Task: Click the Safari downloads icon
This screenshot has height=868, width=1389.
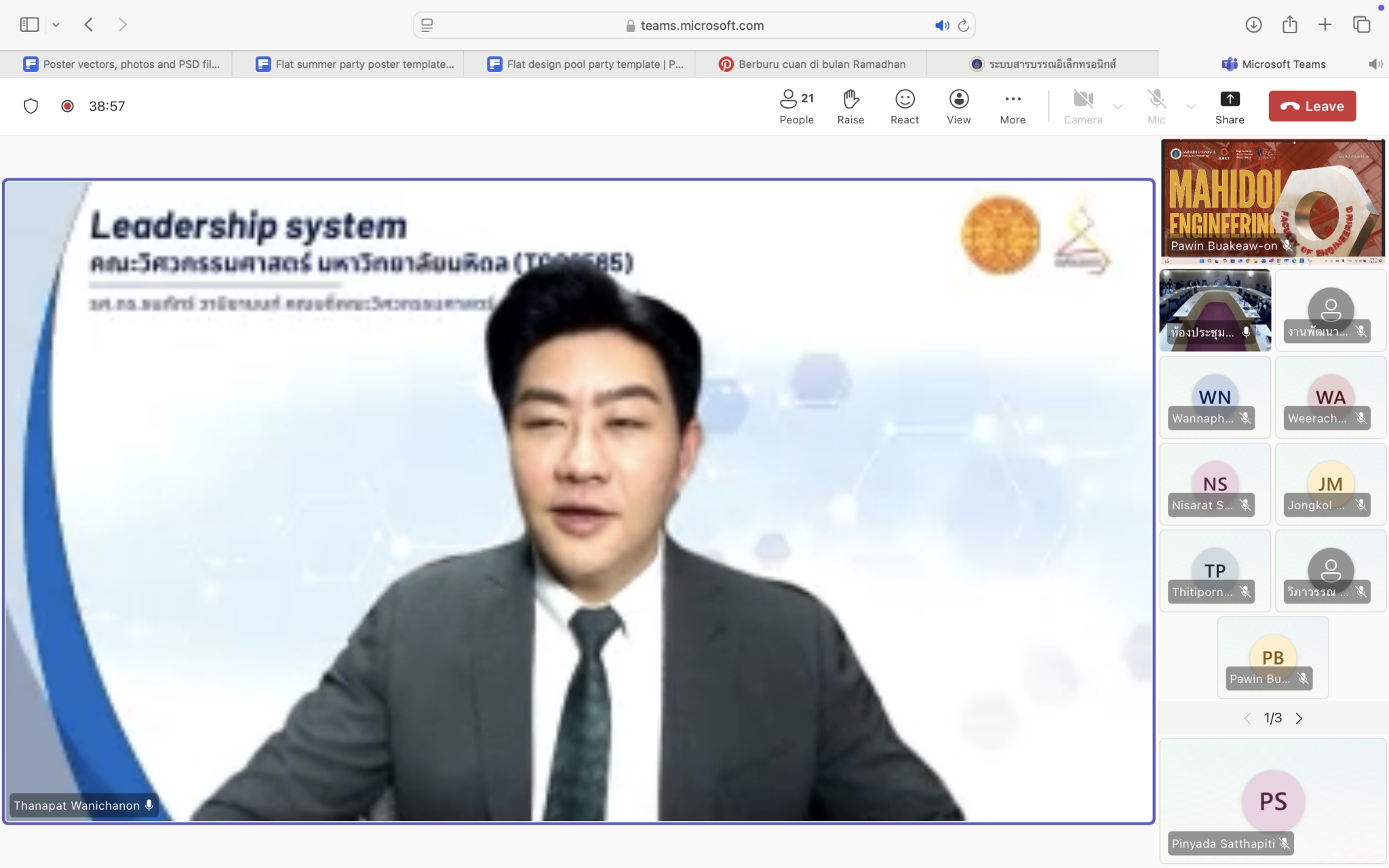Action: pos(1253,25)
